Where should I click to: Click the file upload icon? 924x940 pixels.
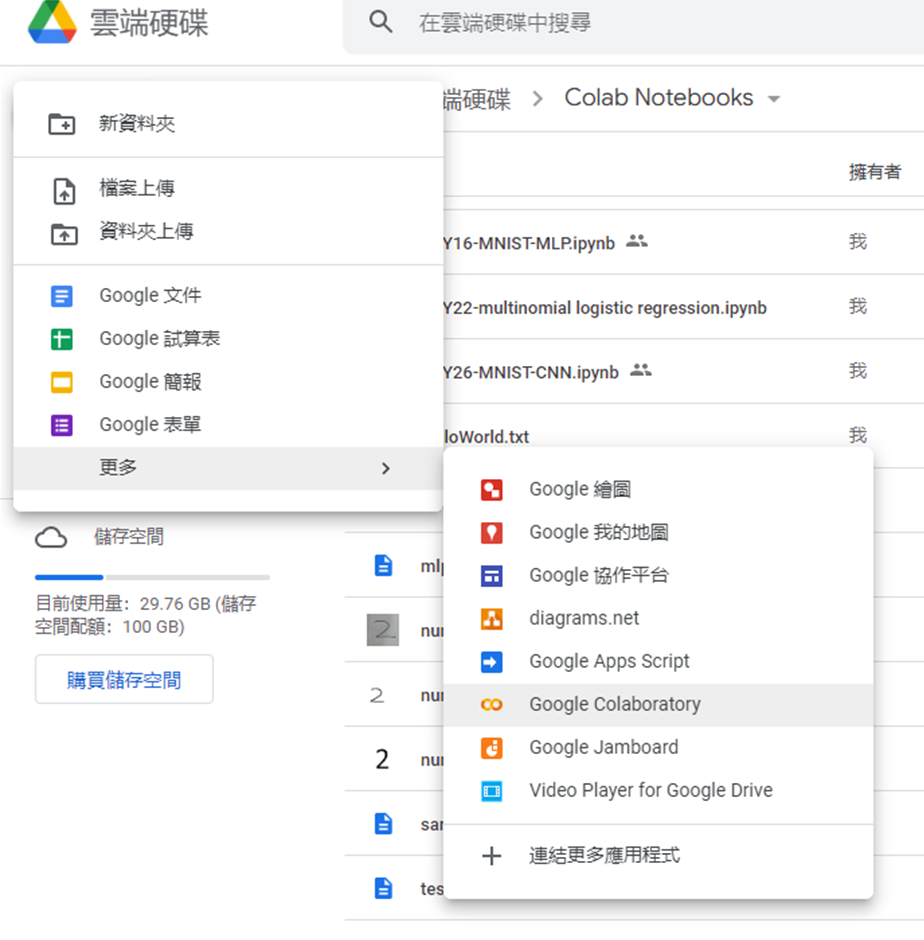[x=64, y=191]
